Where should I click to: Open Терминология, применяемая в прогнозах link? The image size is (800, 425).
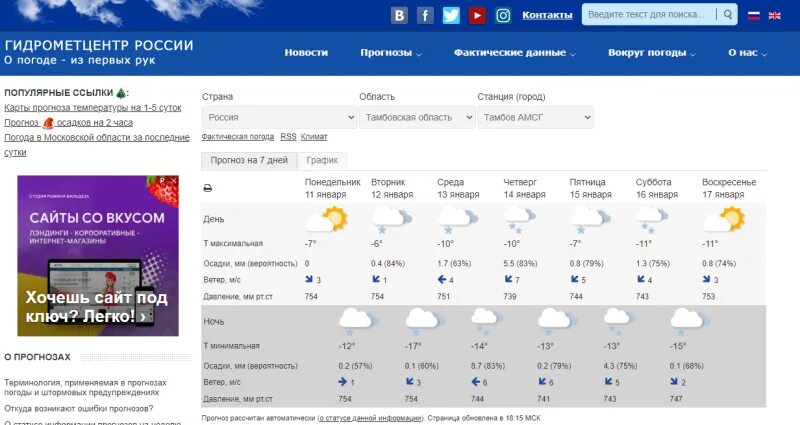[85, 387]
